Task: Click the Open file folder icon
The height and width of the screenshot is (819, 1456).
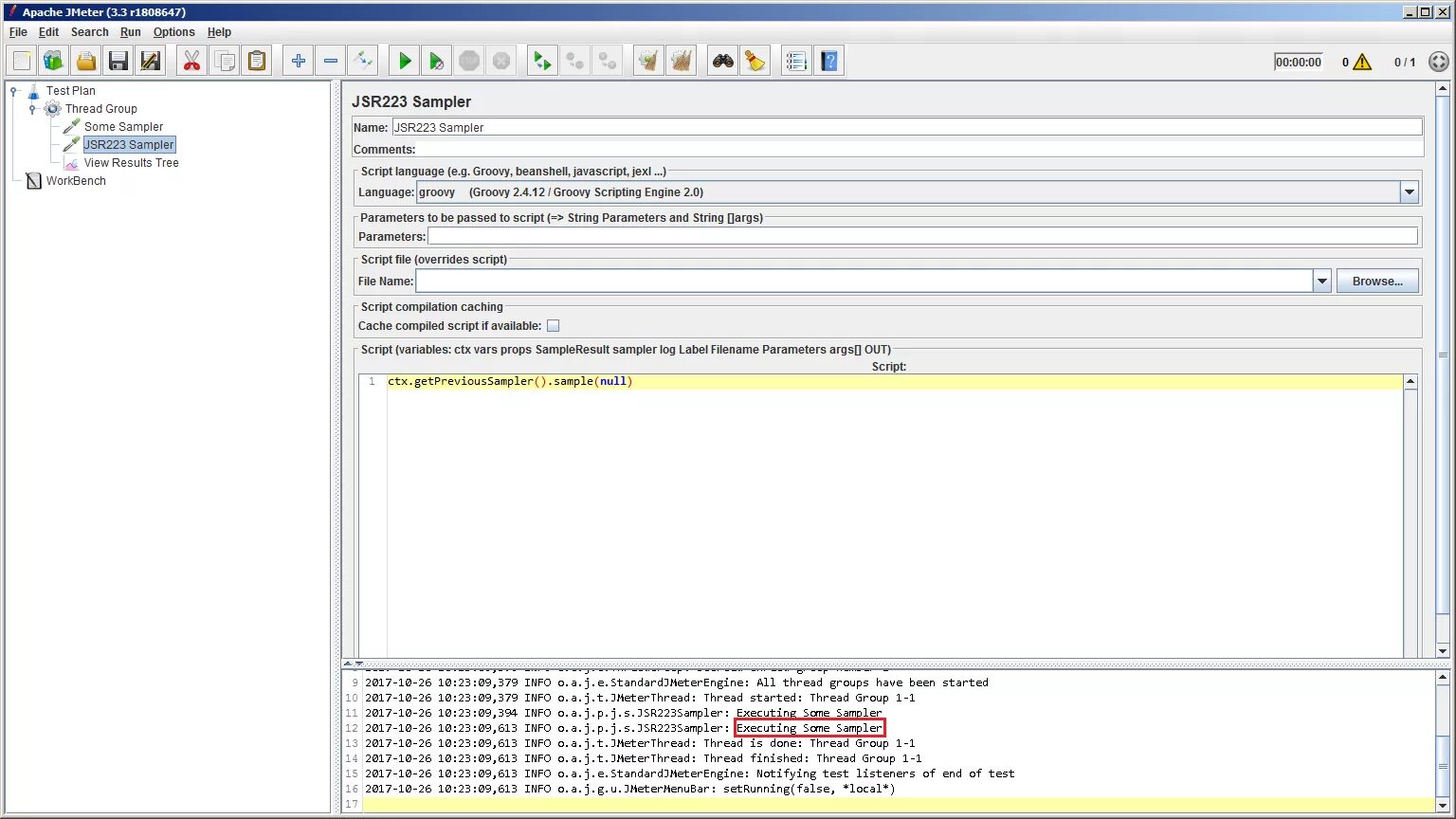Action: click(86, 62)
